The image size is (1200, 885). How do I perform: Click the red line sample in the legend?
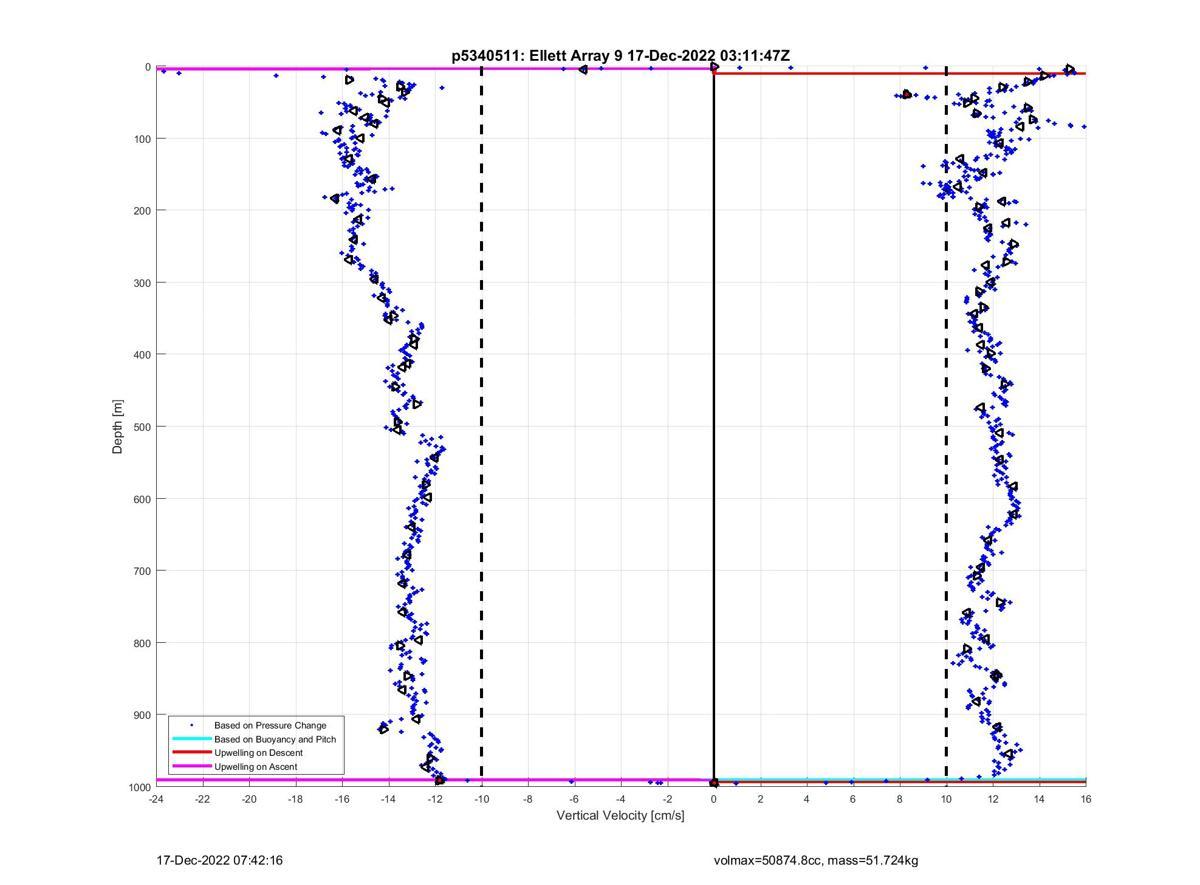pos(191,753)
